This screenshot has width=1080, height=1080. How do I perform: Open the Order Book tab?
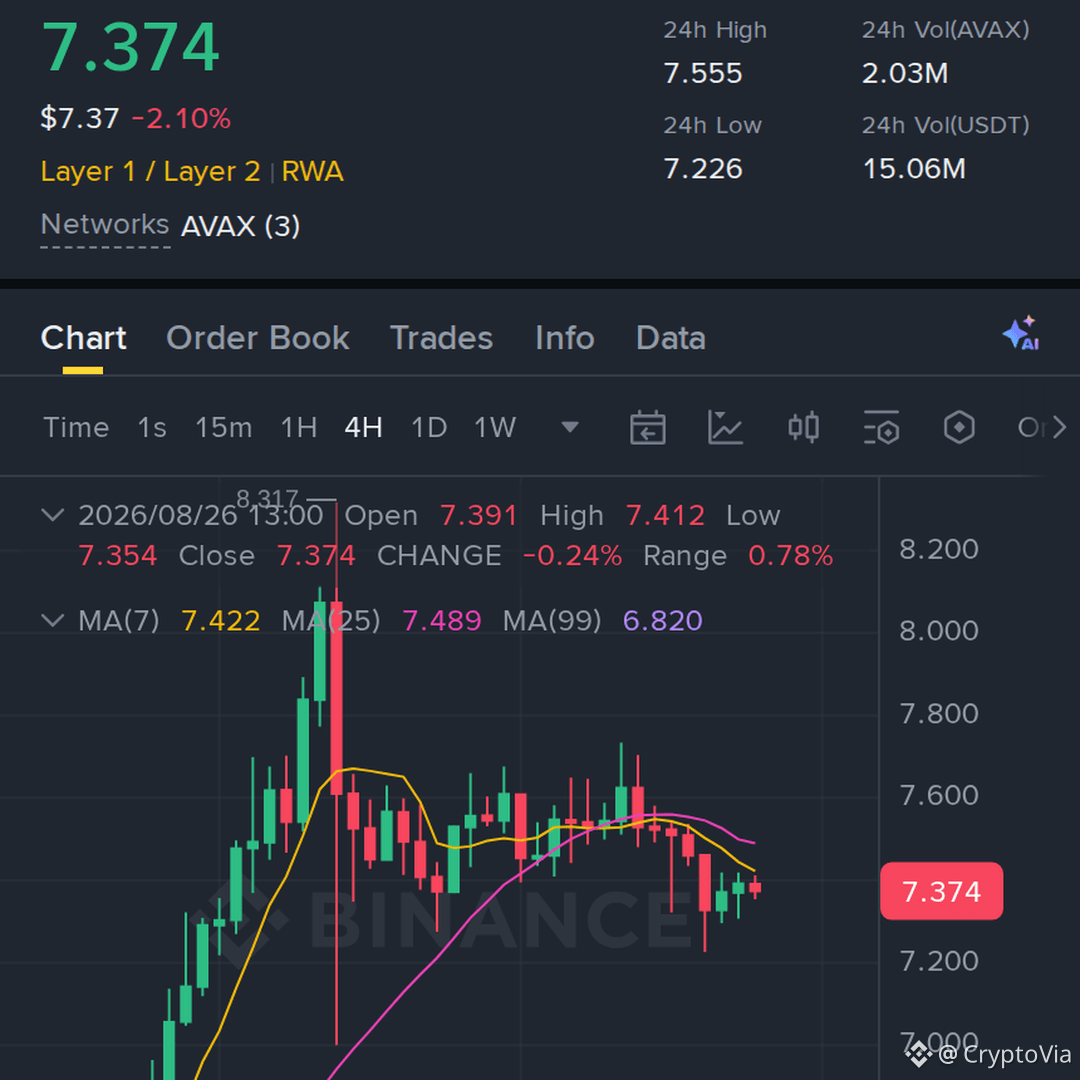[258, 338]
